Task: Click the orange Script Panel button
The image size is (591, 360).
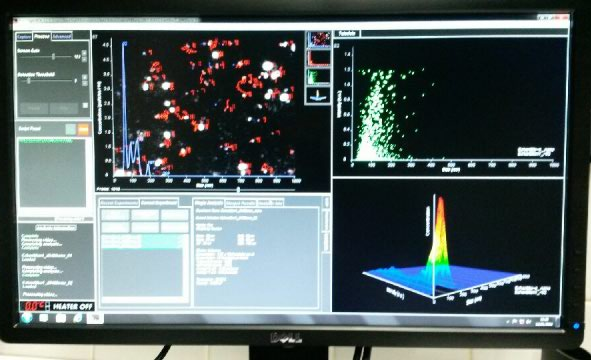Action: pyautogui.click(x=83, y=129)
